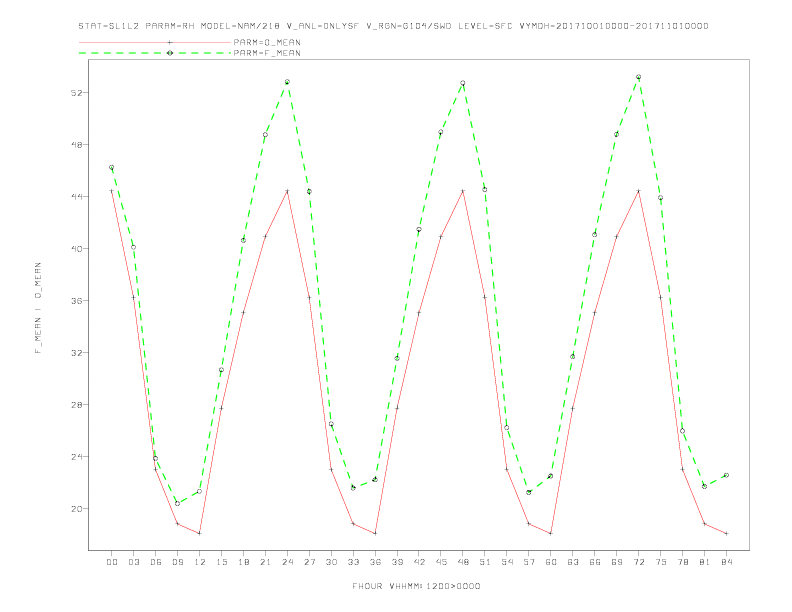Click the x-axis tick label 48
This screenshot has width=792, height=612.
pos(463,562)
